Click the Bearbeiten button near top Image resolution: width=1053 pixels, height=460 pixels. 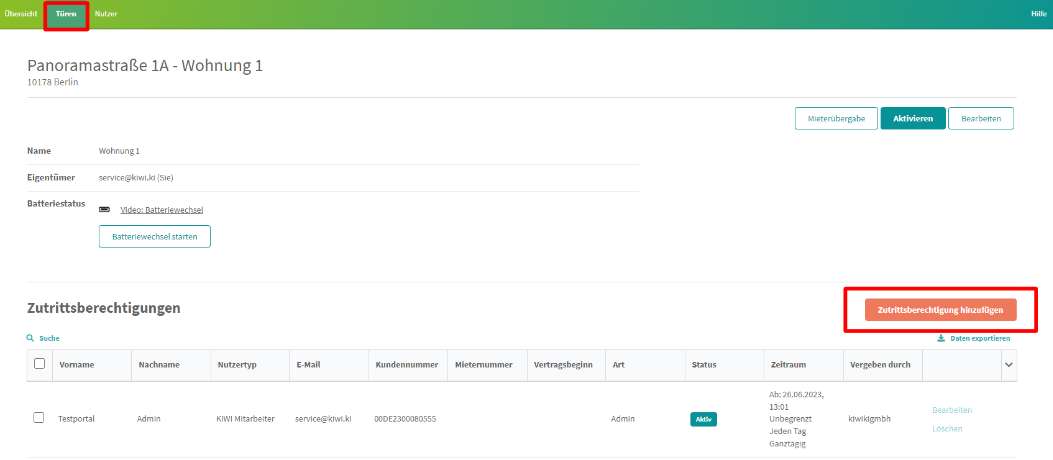coord(980,118)
